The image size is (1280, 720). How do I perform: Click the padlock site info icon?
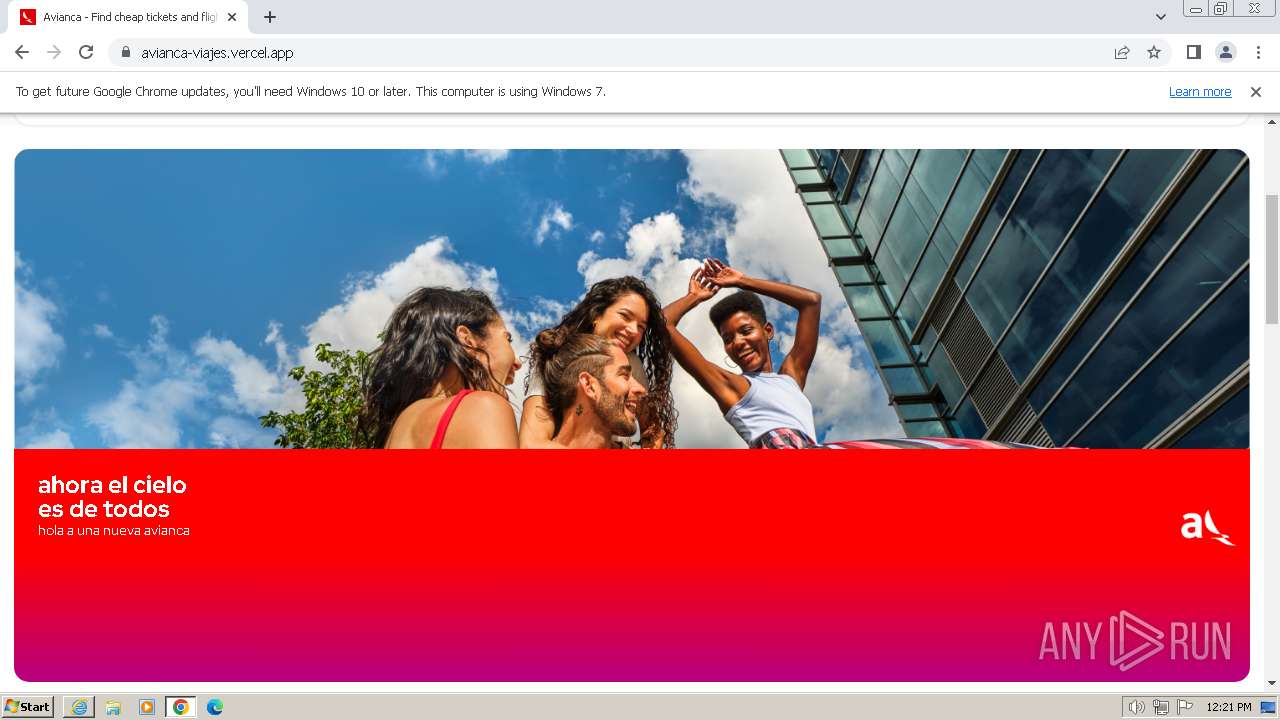coord(126,53)
